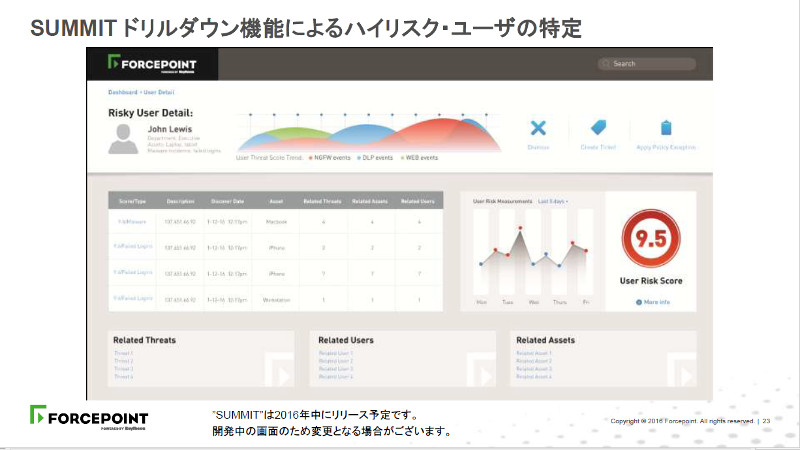This screenshot has height=450, width=800.
Task: Click the Forcepoint logo in slide footer
Action: pyautogui.click(x=89, y=418)
